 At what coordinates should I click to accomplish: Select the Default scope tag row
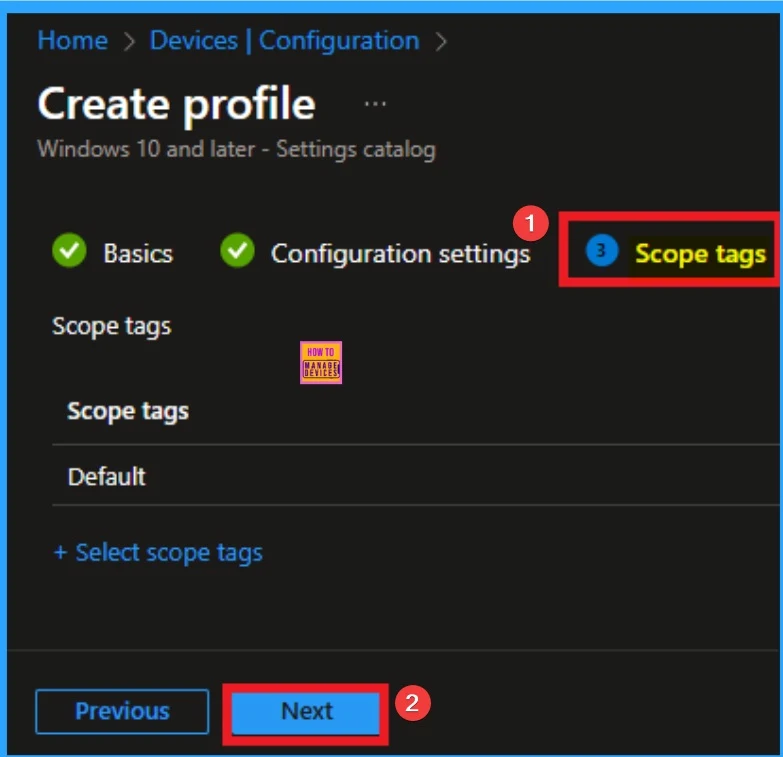pos(107,476)
